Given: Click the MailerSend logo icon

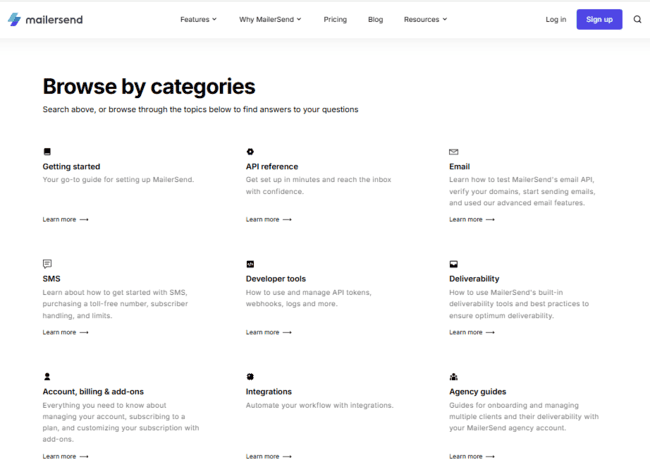Looking at the screenshot, I should click(x=14, y=19).
